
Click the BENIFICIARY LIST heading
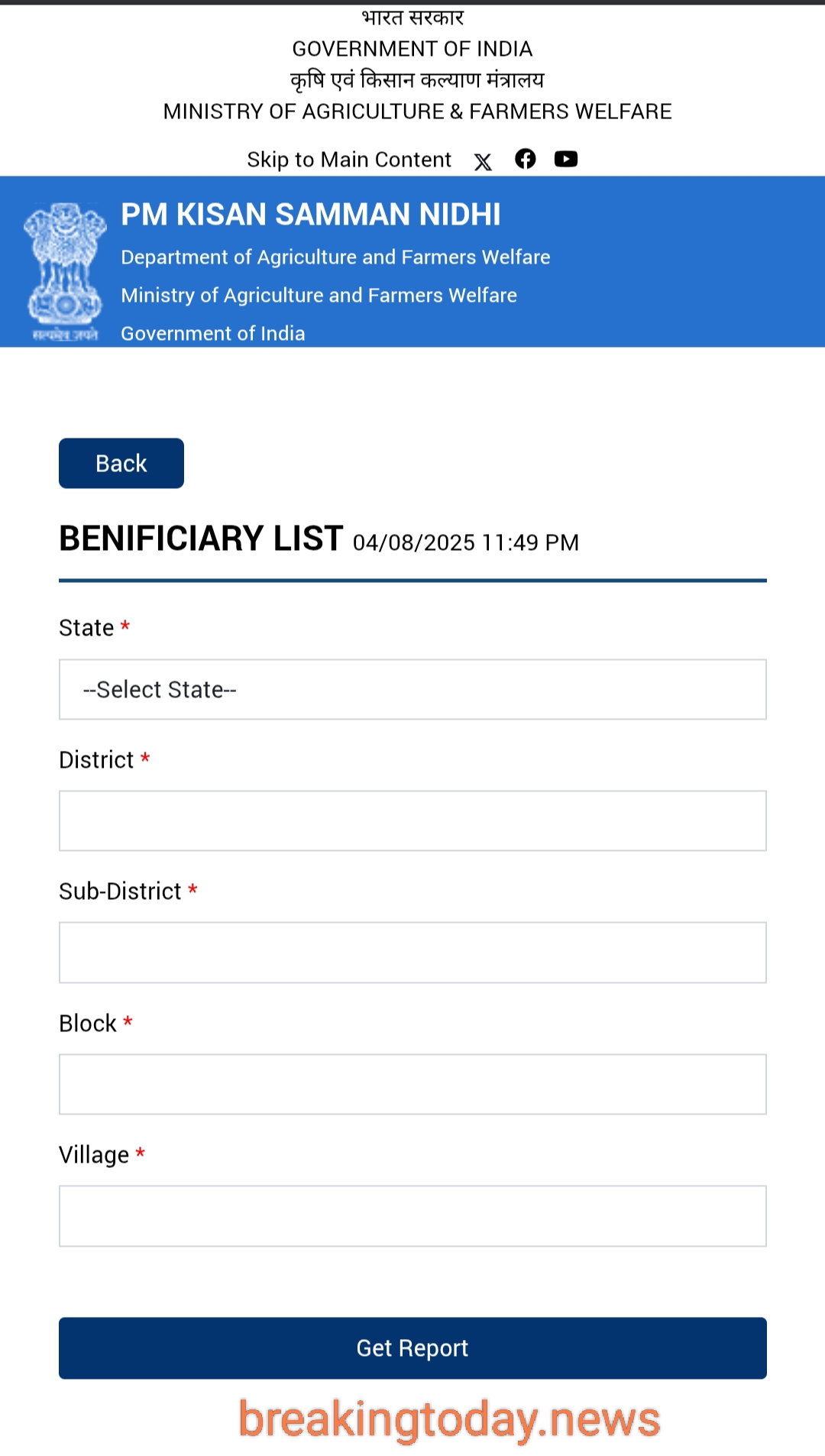tap(201, 539)
